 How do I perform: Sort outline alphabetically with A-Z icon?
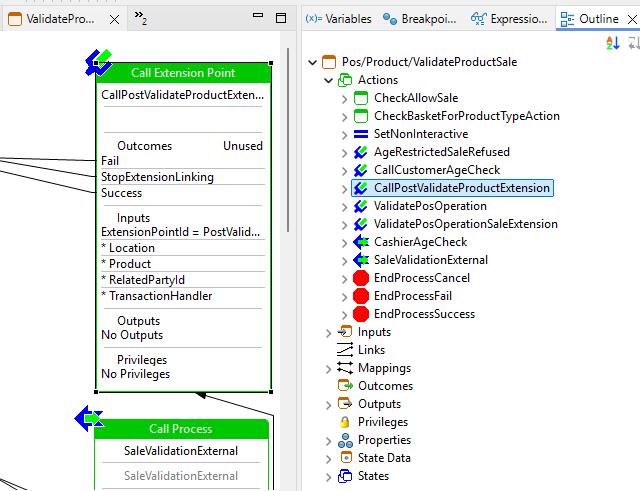(x=613, y=43)
